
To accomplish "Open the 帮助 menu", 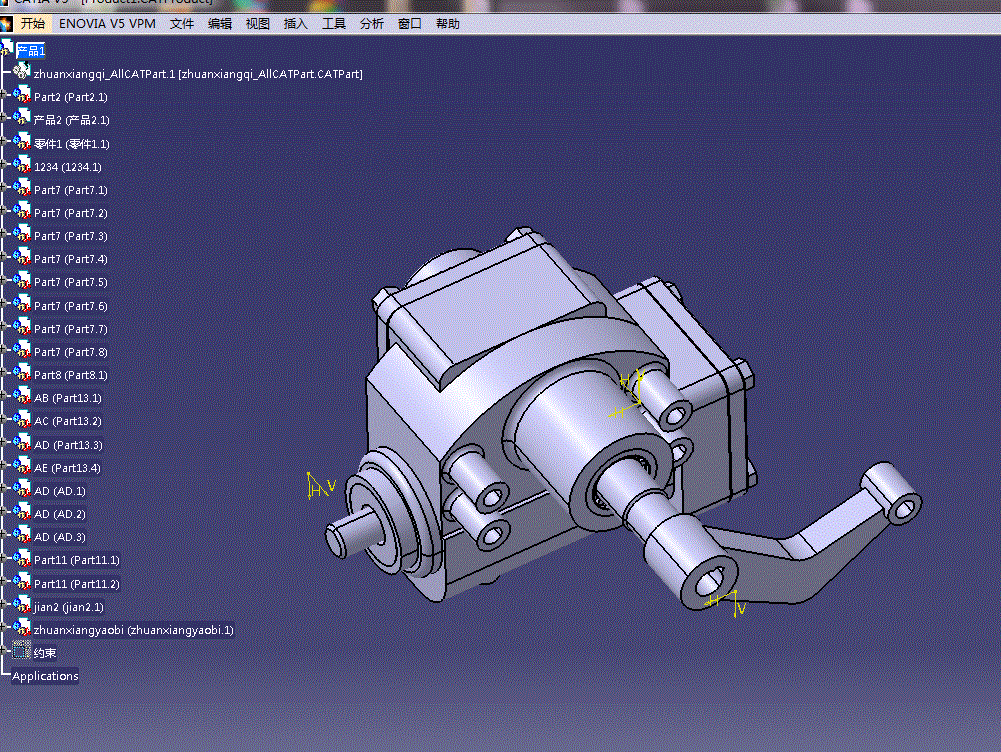I will pyautogui.click(x=448, y=24).
